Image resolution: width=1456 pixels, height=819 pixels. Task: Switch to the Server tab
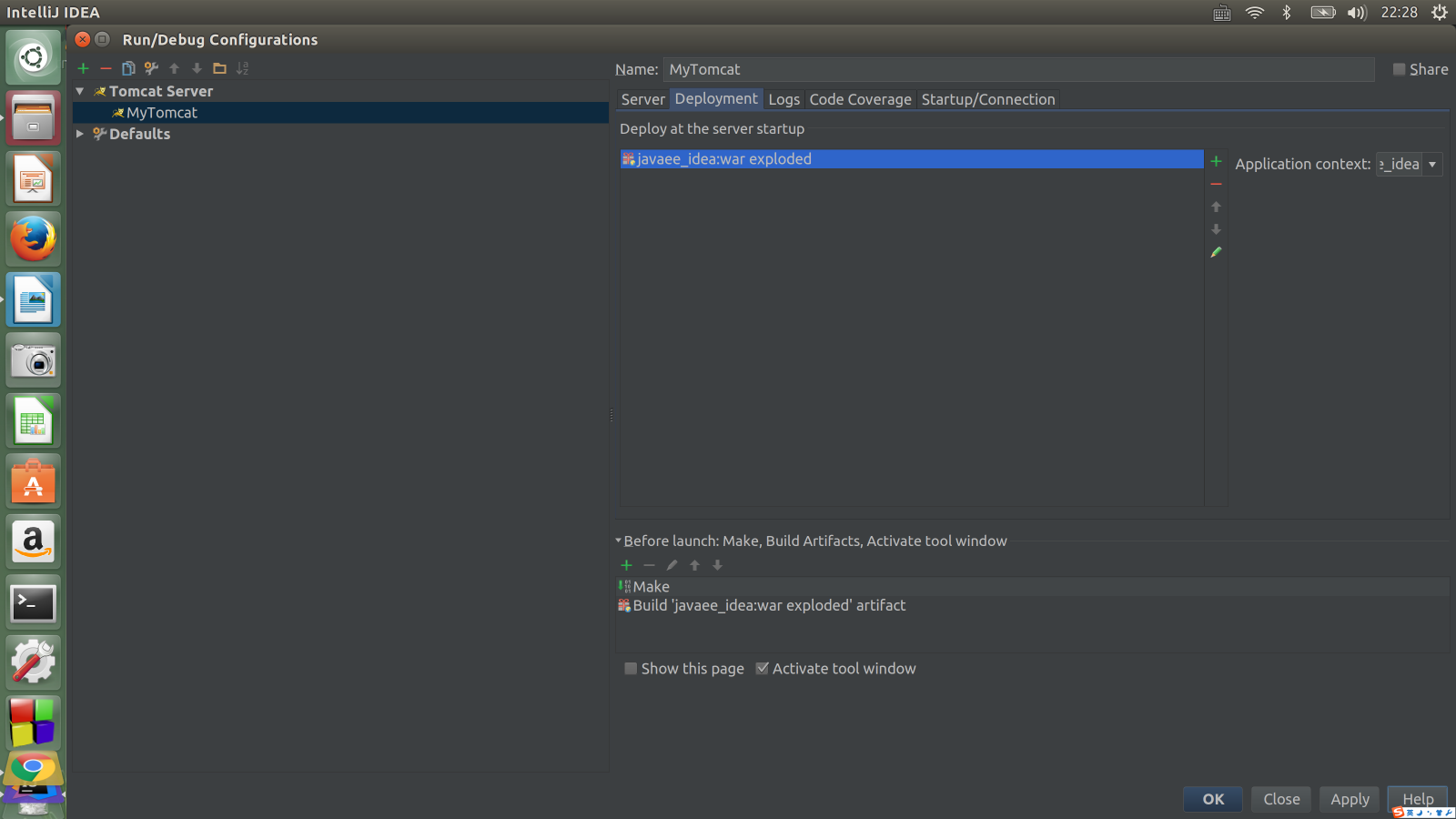[642, 99]
